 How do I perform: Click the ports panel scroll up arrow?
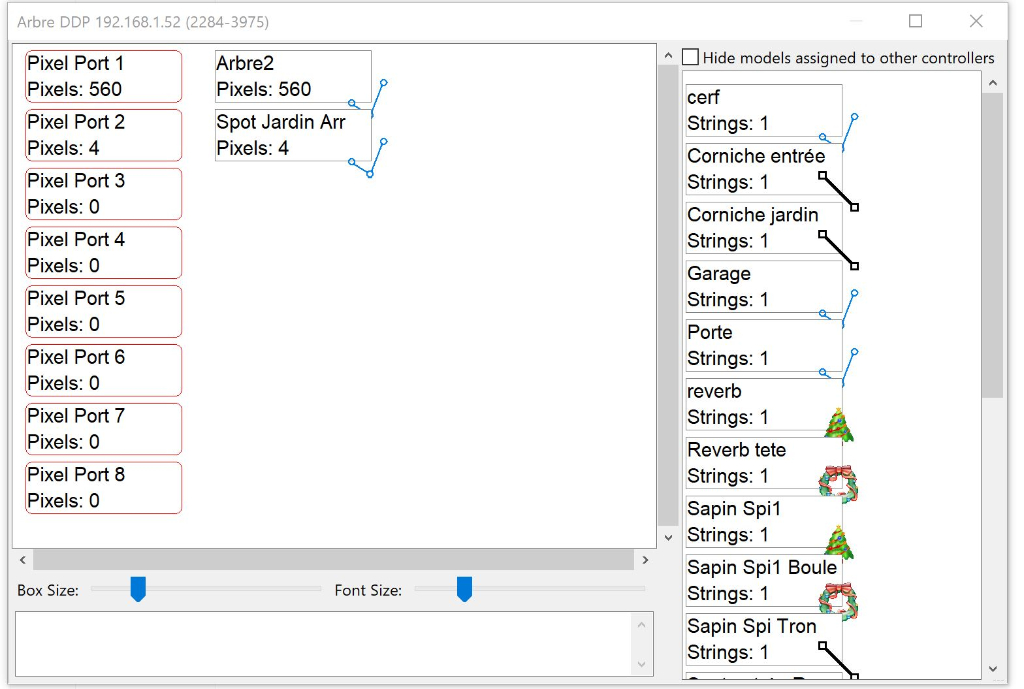point(668,58)
